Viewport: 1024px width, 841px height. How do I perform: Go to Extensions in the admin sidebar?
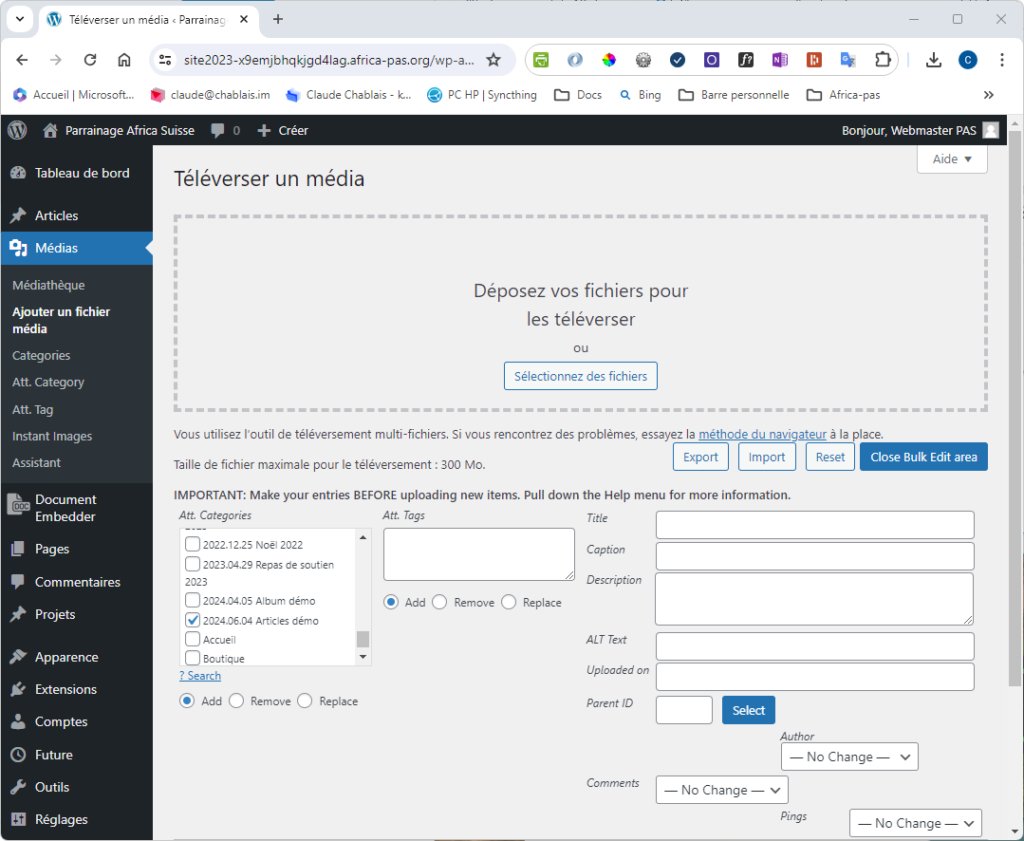click(65, 689)
